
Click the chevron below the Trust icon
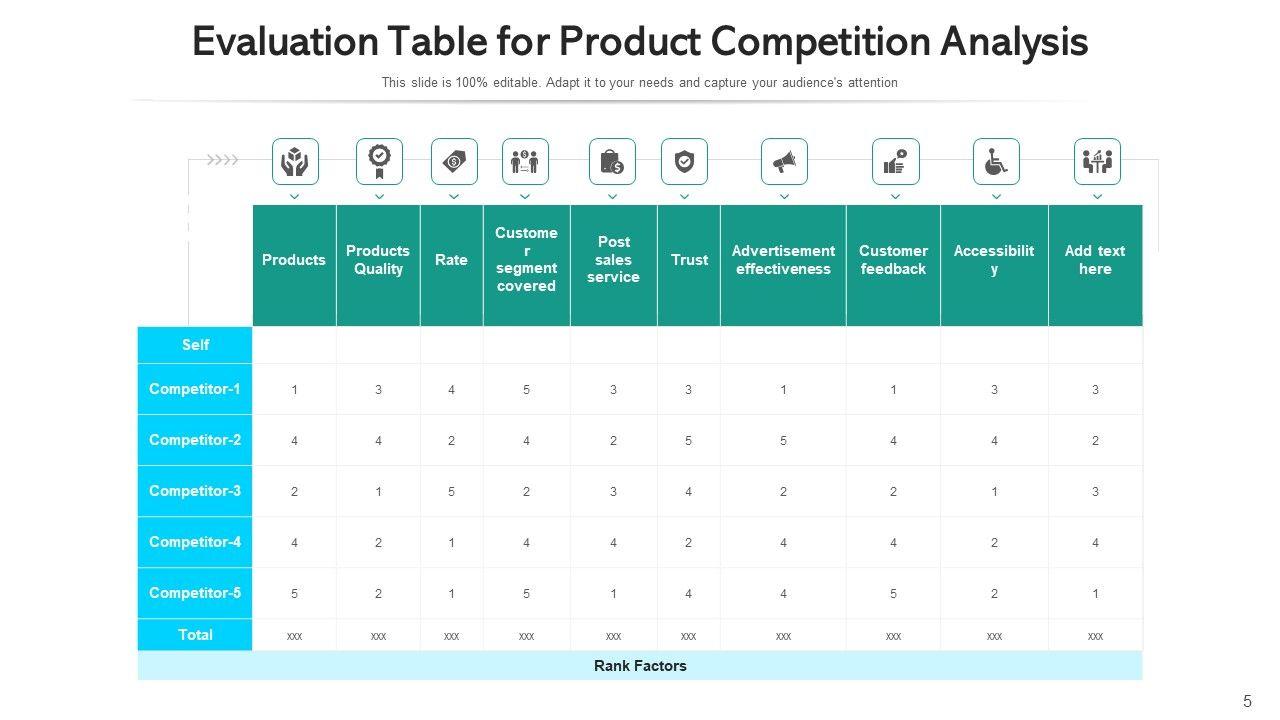point(684,197)
